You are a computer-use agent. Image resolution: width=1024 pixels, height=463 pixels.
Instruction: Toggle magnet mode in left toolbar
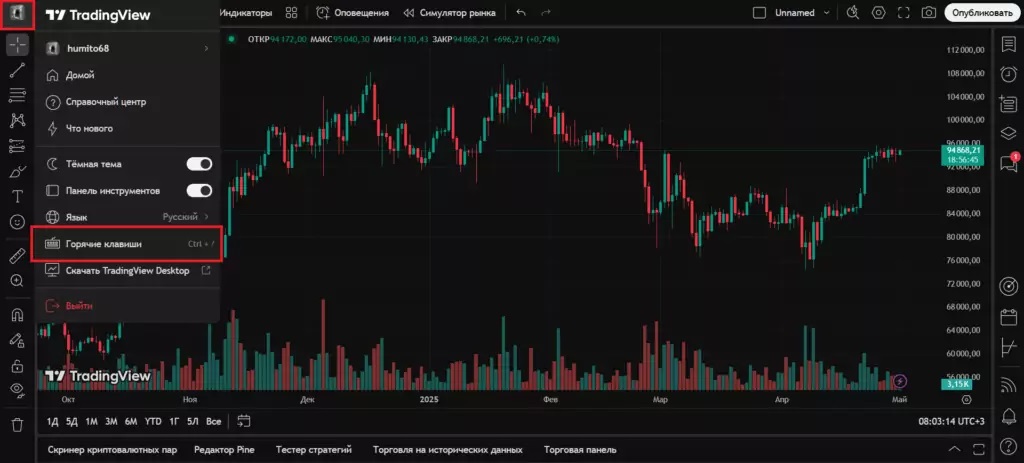[18, 315]
